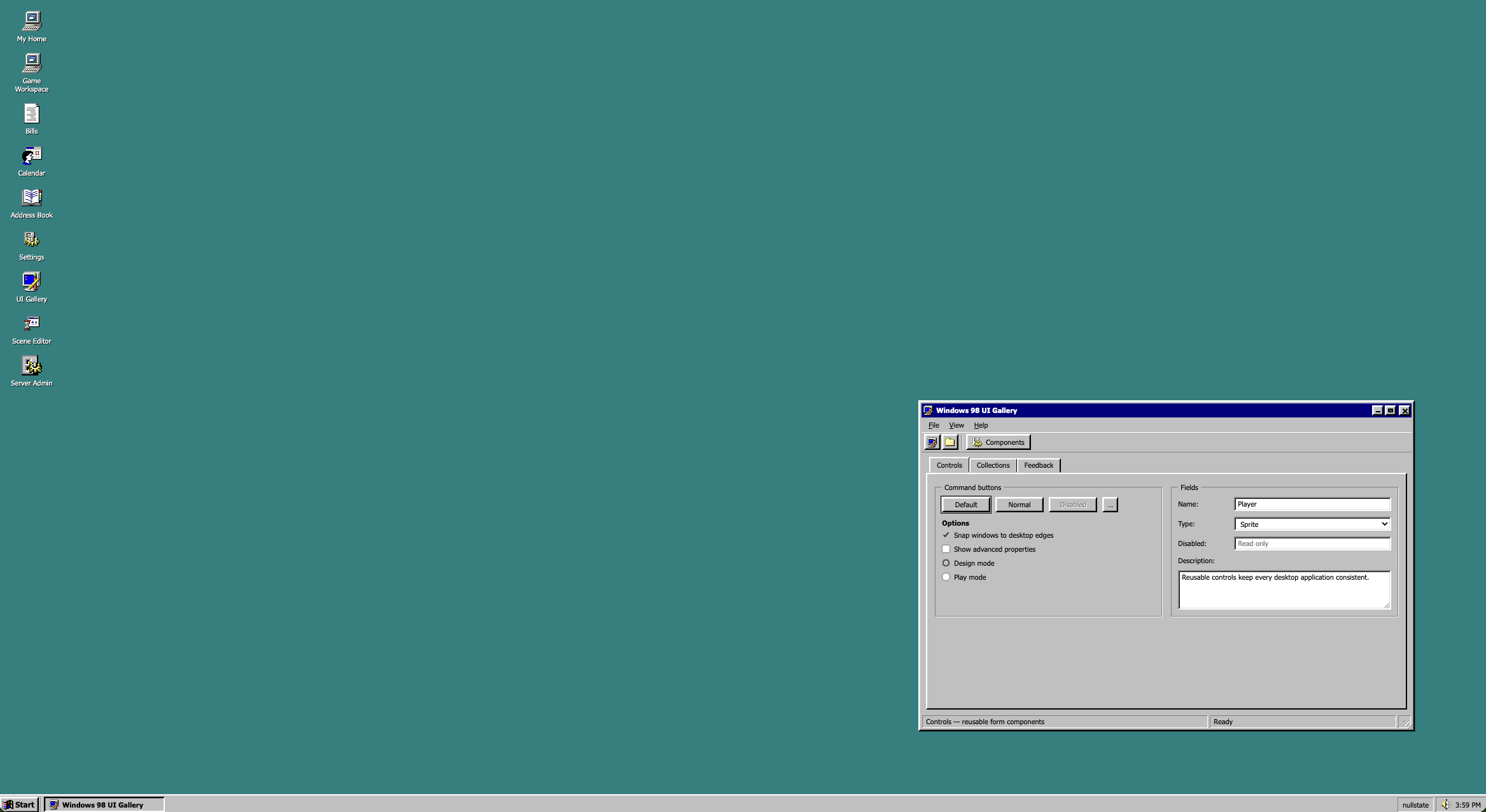Viewport: 1486px width, 812px height.
Task: Switch to the Controls tab
Action: pyautogui.click(x=949, y=465)
